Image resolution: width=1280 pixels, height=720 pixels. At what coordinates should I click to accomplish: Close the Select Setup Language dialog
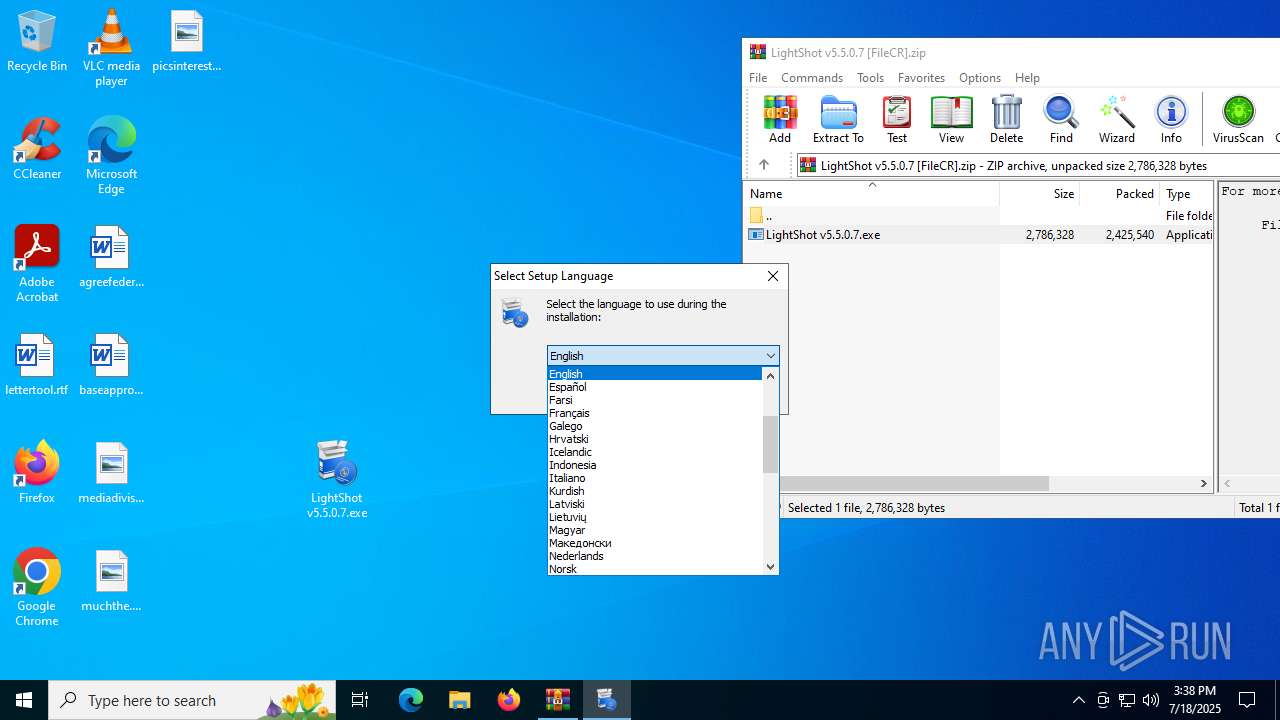[773, 276]
